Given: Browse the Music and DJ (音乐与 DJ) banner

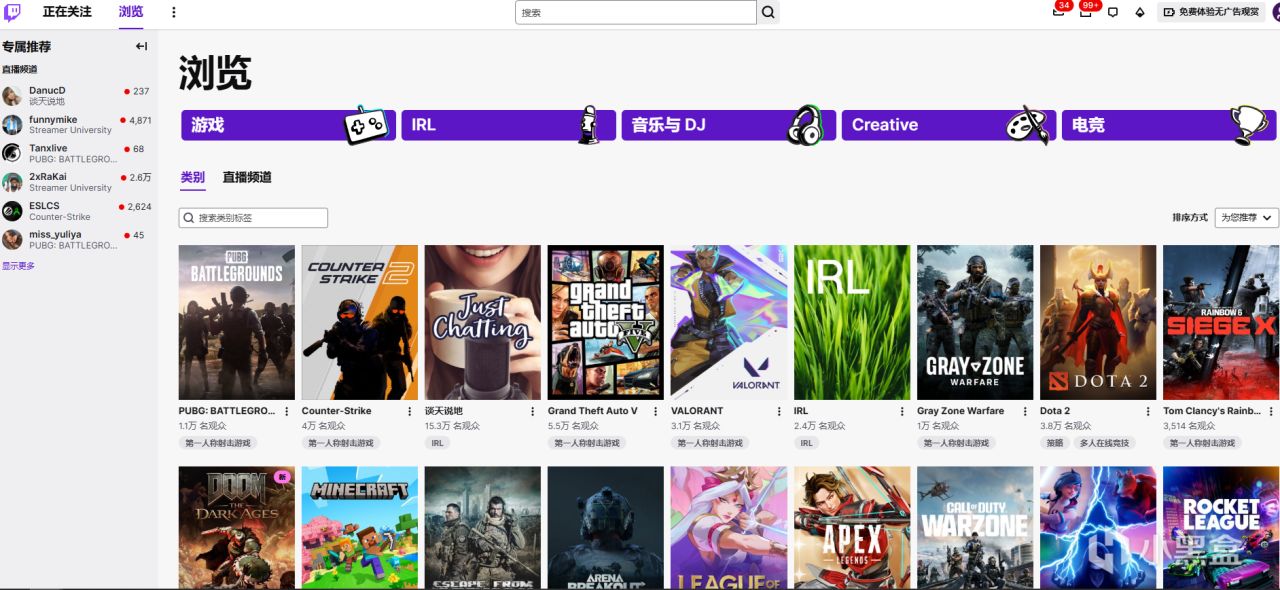Looking at the screenshot, I should [728, 125].
